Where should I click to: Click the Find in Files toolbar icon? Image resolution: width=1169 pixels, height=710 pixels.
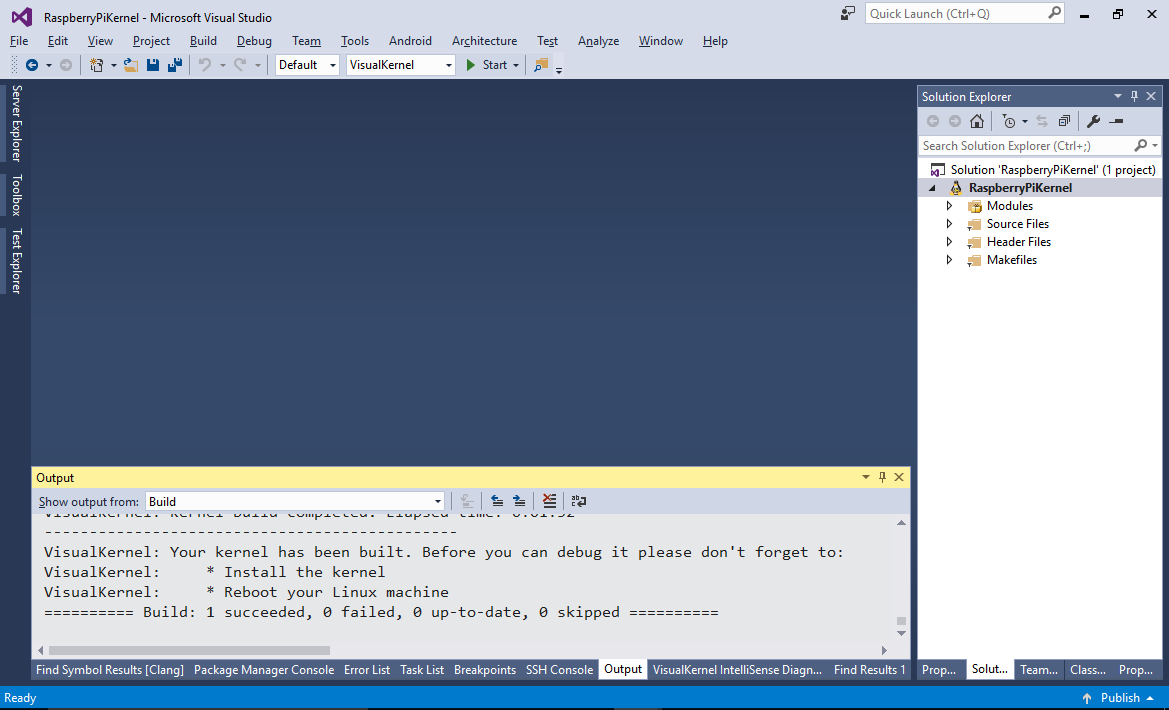point(541,65)
